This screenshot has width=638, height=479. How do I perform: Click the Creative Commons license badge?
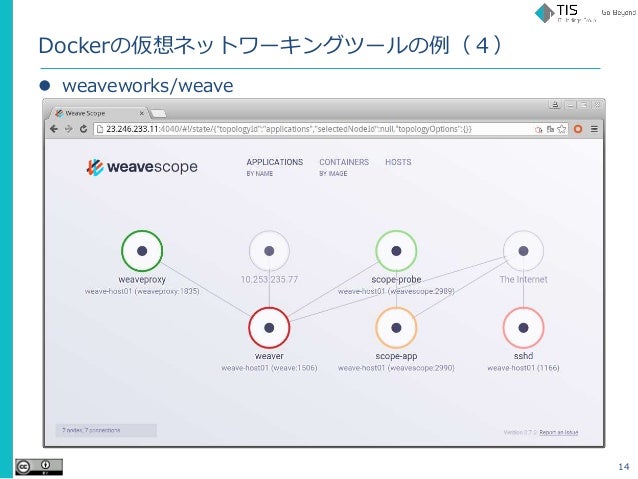point(39,467)
